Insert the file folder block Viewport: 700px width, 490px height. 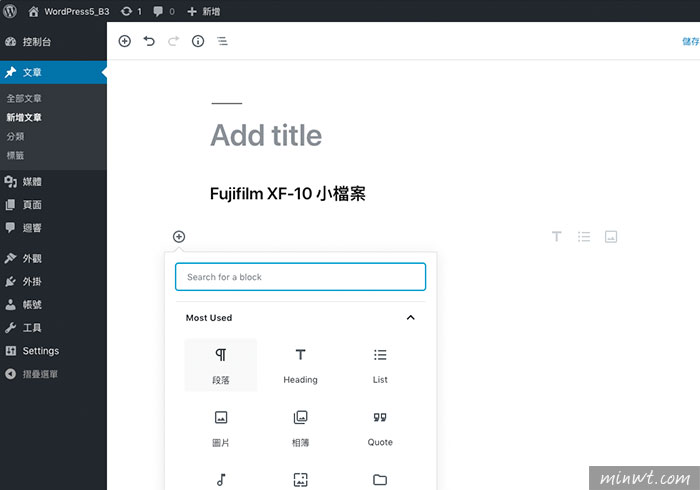click(x=380, y=479)
